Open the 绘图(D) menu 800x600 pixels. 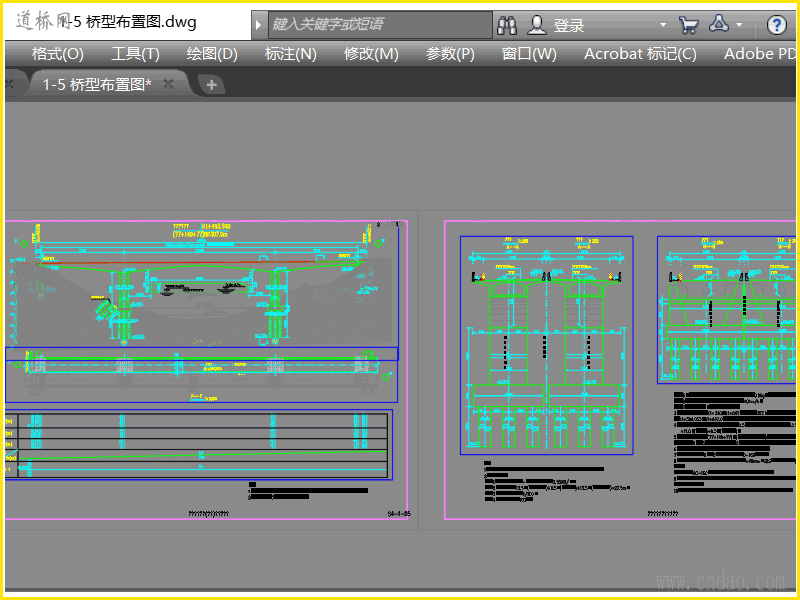212,54
